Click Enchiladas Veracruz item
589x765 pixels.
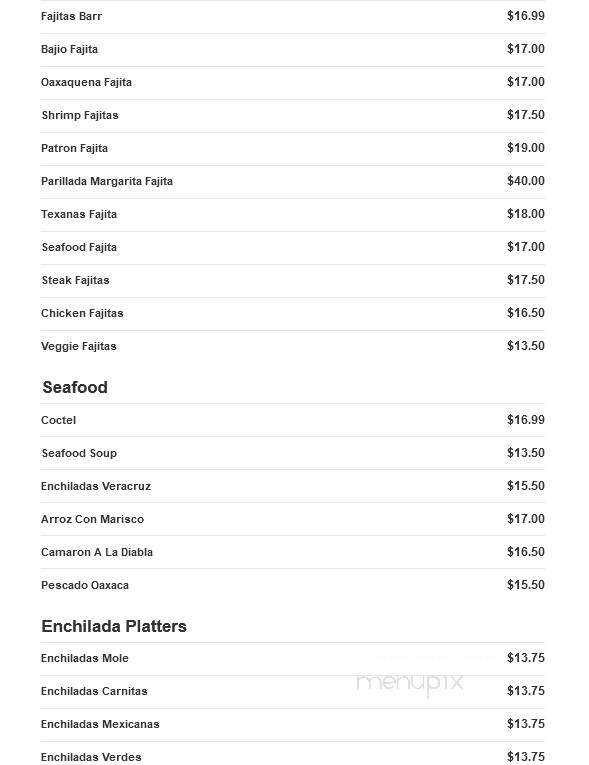[x=96, y=486]
